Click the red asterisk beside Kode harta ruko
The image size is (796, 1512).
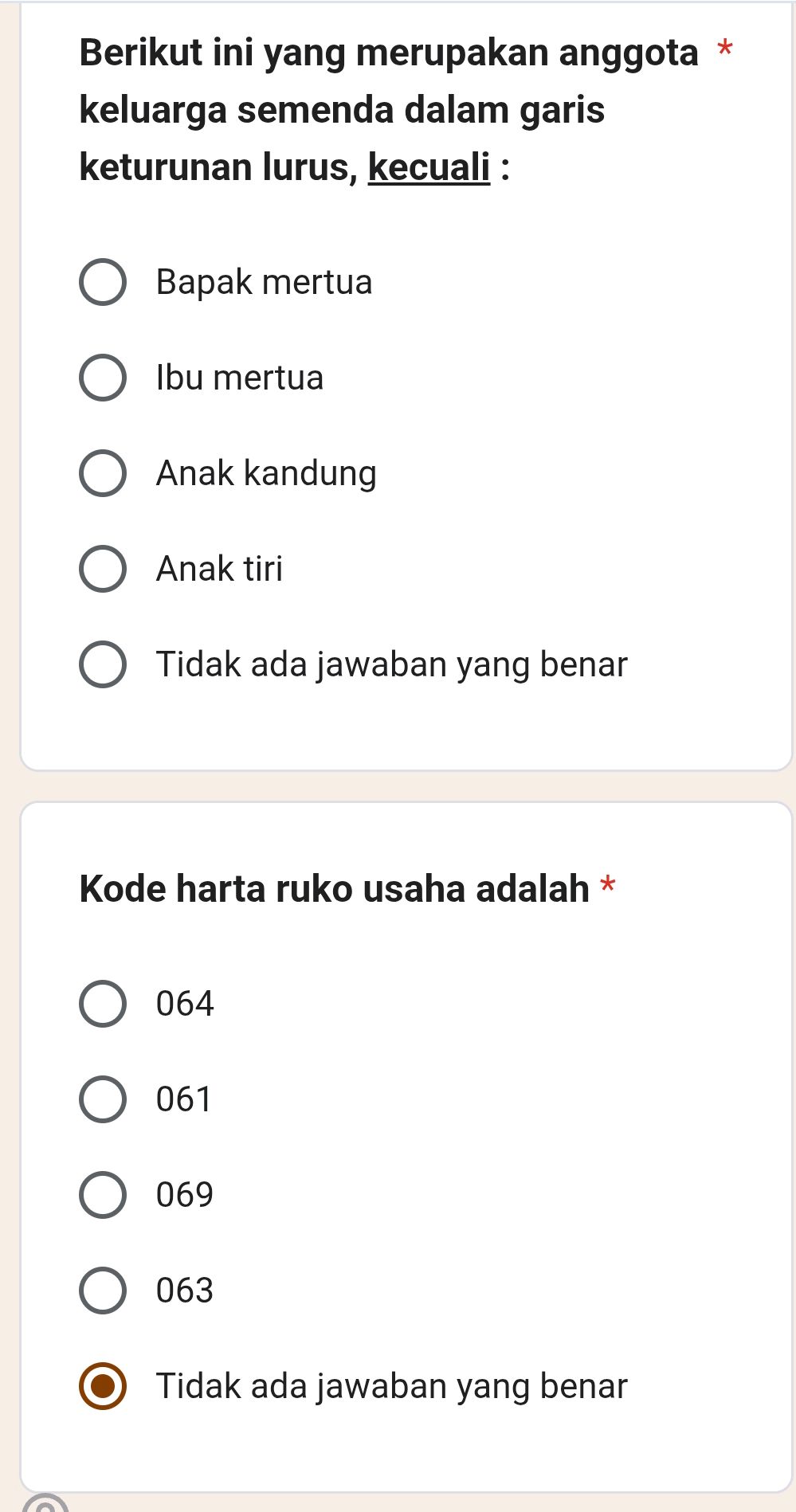[609, 883]
